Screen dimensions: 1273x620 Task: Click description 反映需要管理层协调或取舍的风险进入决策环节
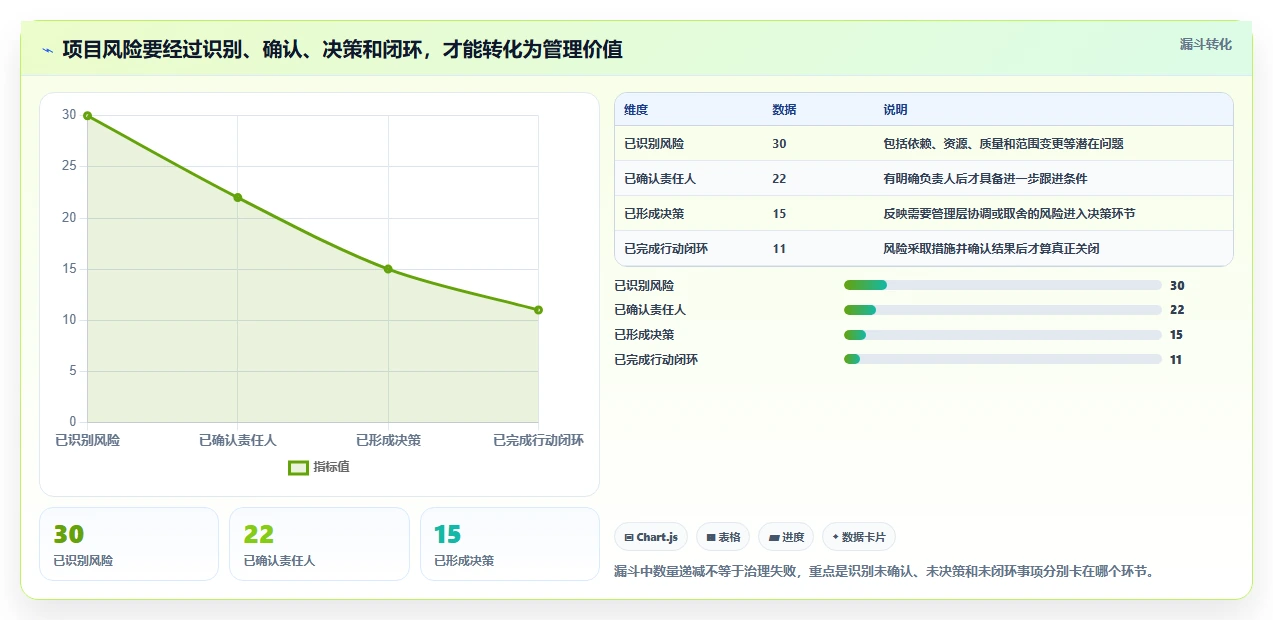click(1009, 214)
